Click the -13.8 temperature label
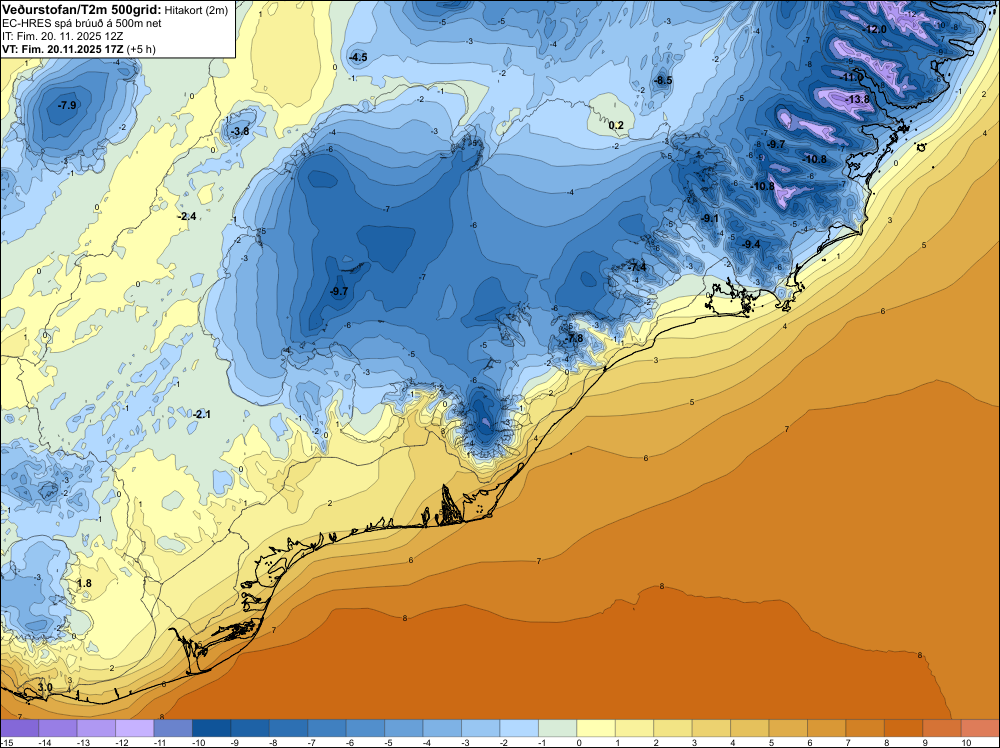 click(x=858, y=99)
